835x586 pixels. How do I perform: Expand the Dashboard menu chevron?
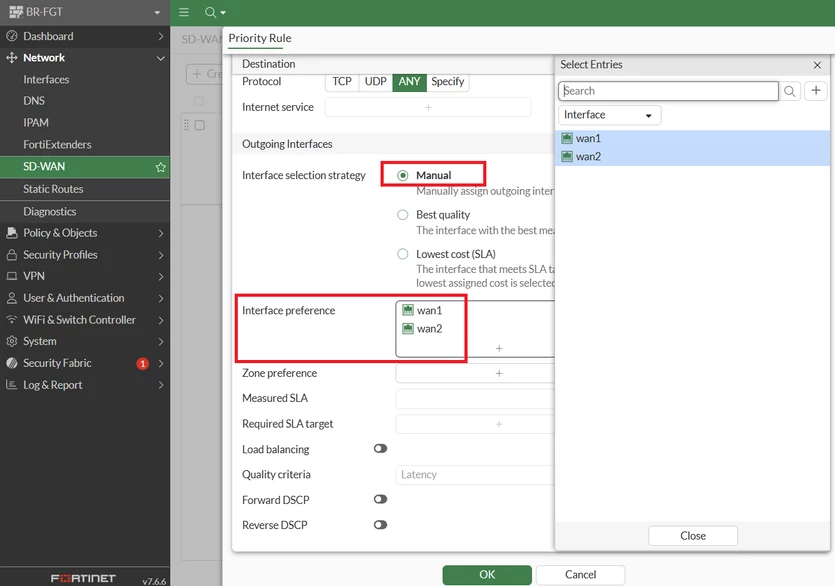point(161,36)
